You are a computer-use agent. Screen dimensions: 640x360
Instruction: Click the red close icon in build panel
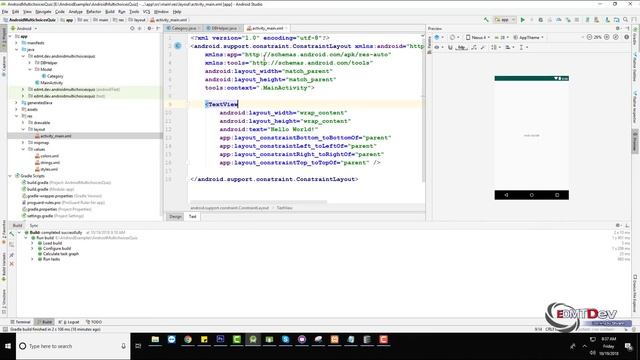point(11,264)
